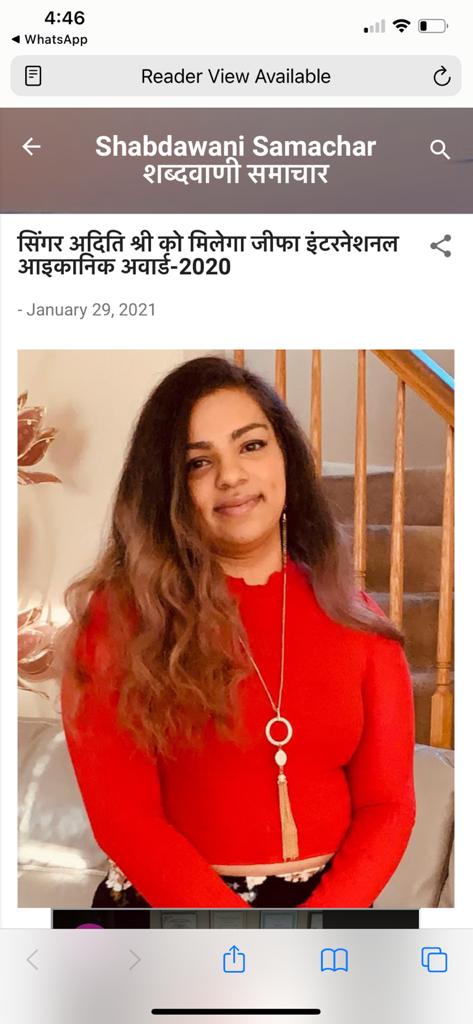Tap the January 29, 2021 date

click(x=86, y=309)
